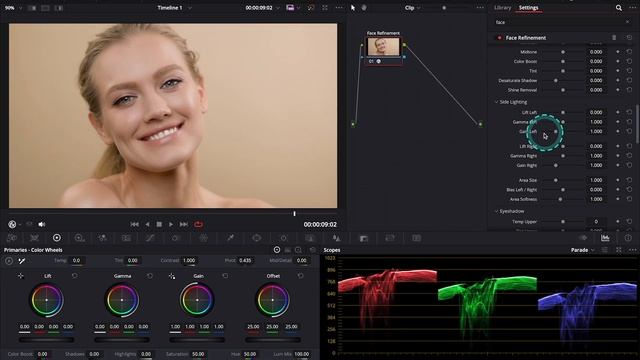Screen dimensions: 640x360
Task: Select the hand pan tool above node graph
Action: [364, 8]
